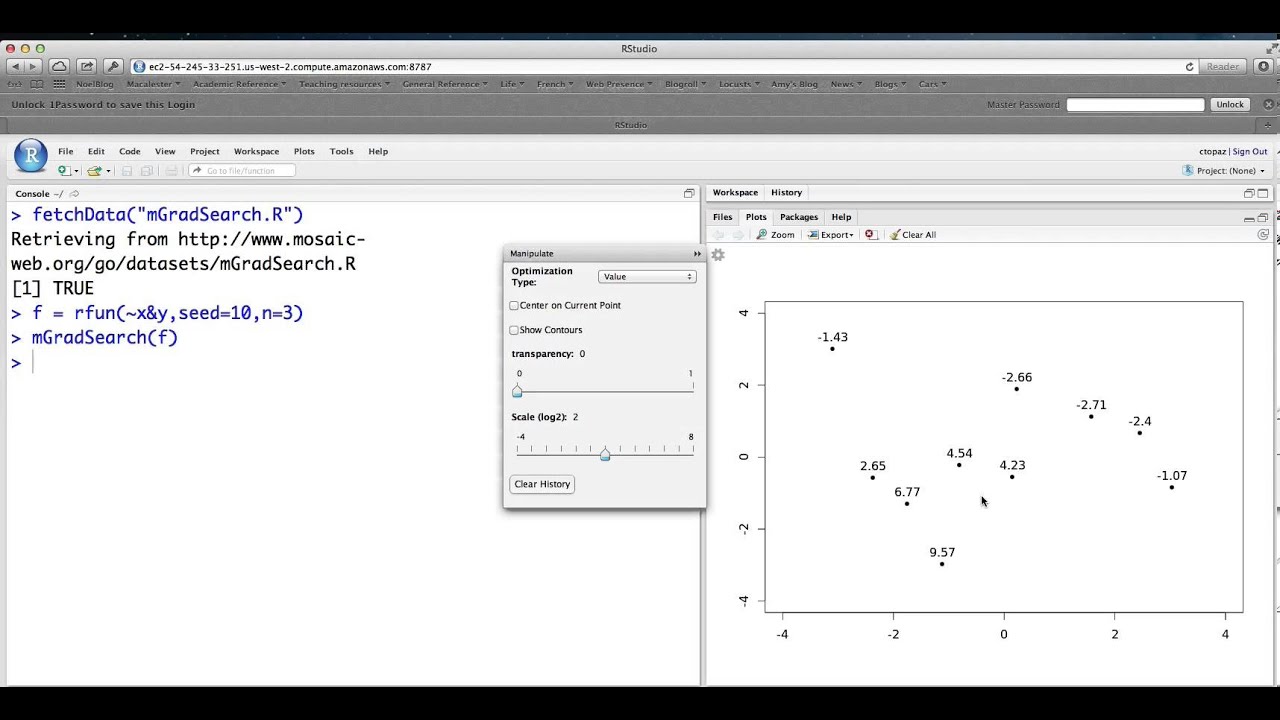Click the remove current plot icon
The width and height of the screenshot is (1280, 720).
(x=870, y=235)
